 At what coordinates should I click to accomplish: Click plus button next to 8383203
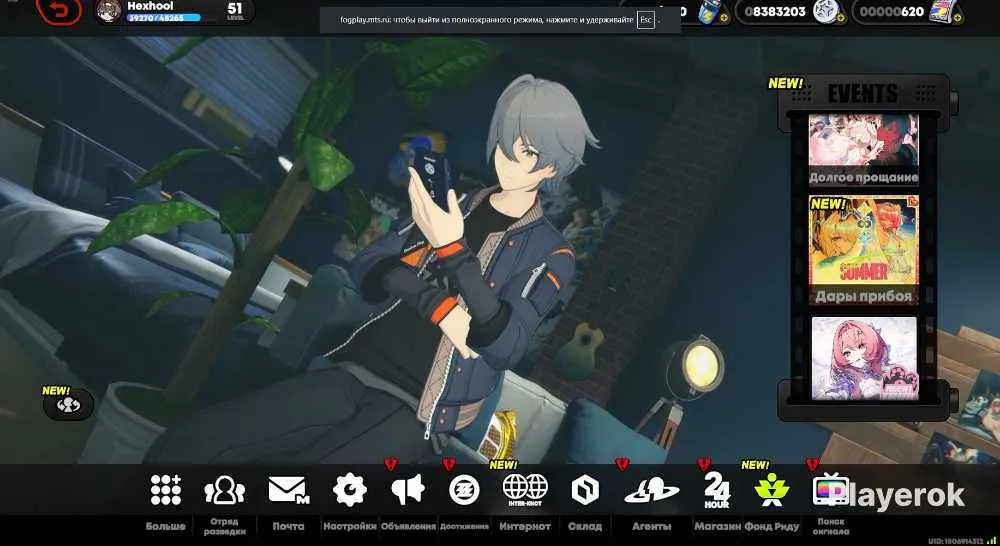(840, 18)
